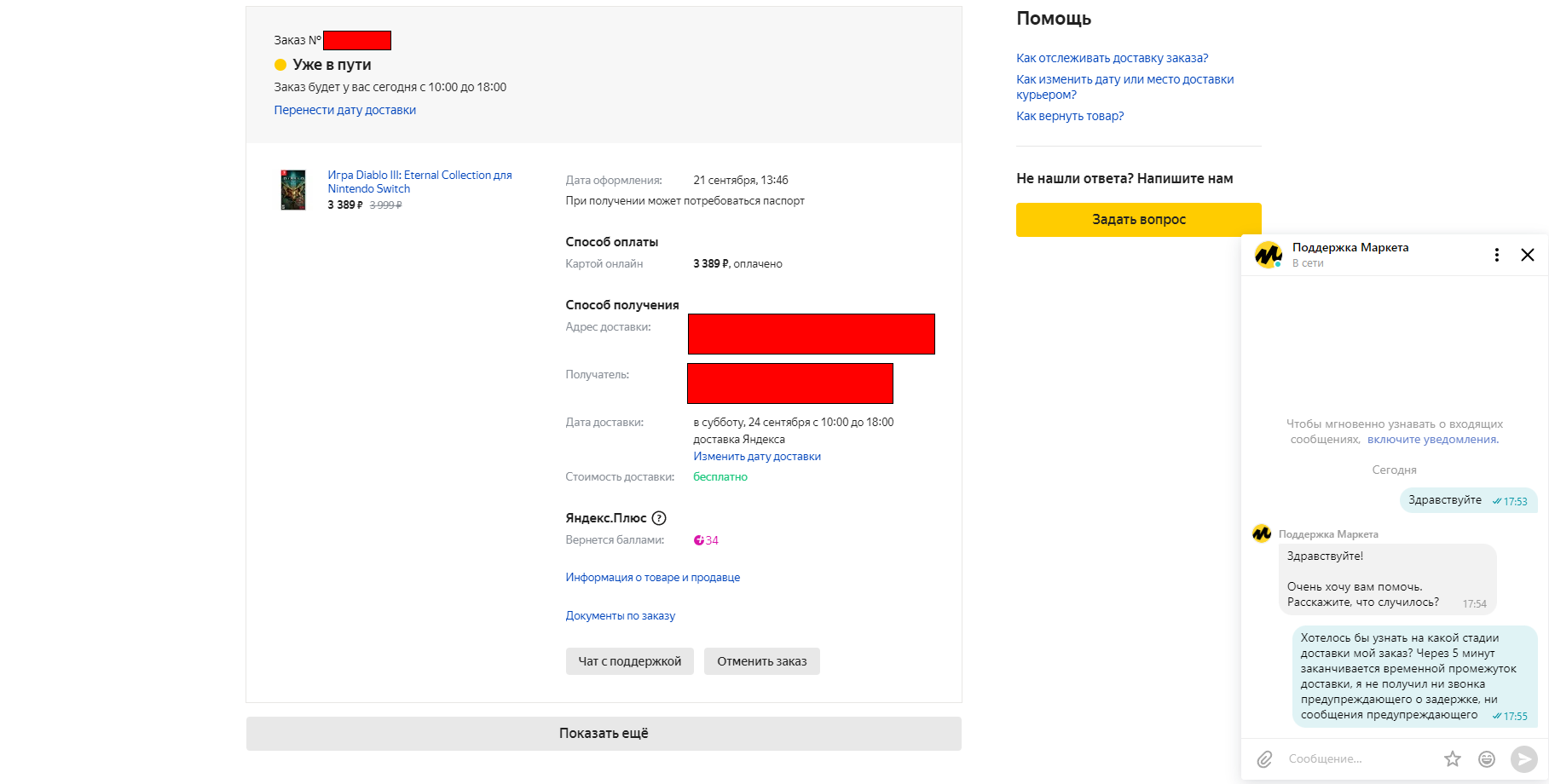This screenshot has height=784, width=1549.
Task: Click the message input field Сообщение
Action: pos(1359,758)
